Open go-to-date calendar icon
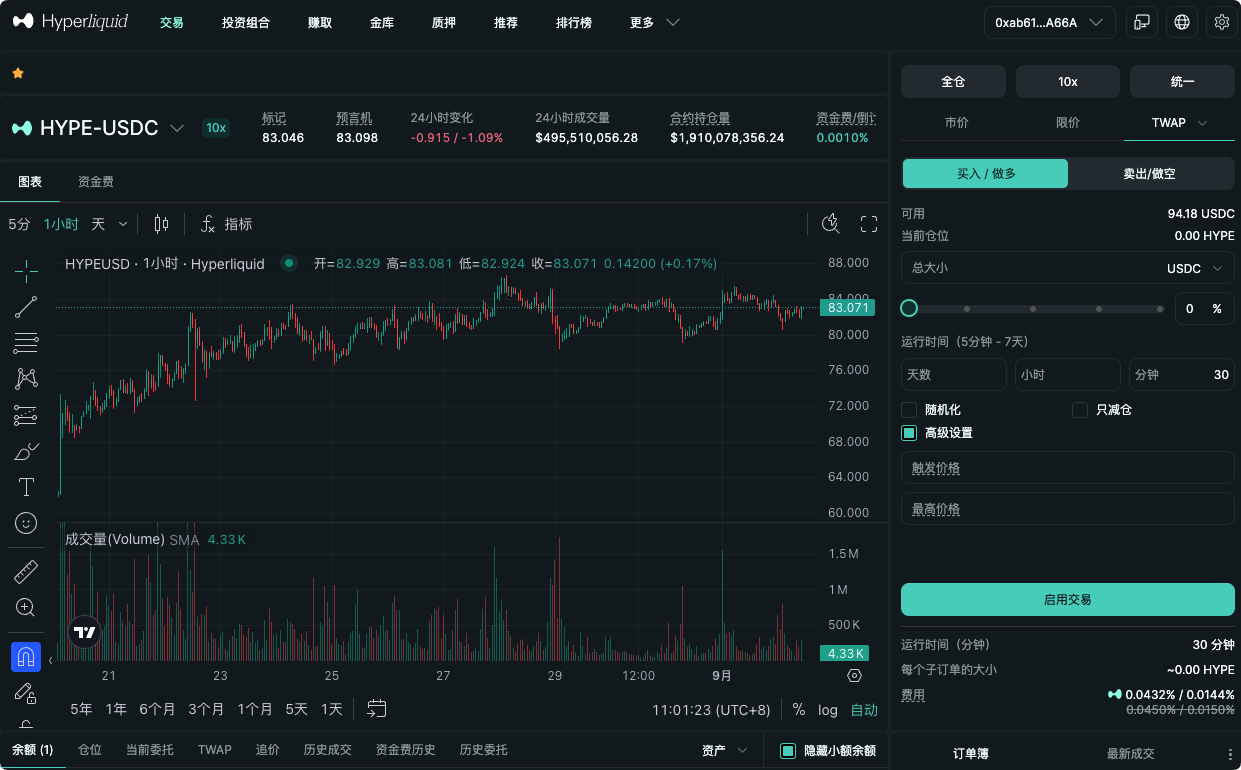 [376, 709]
